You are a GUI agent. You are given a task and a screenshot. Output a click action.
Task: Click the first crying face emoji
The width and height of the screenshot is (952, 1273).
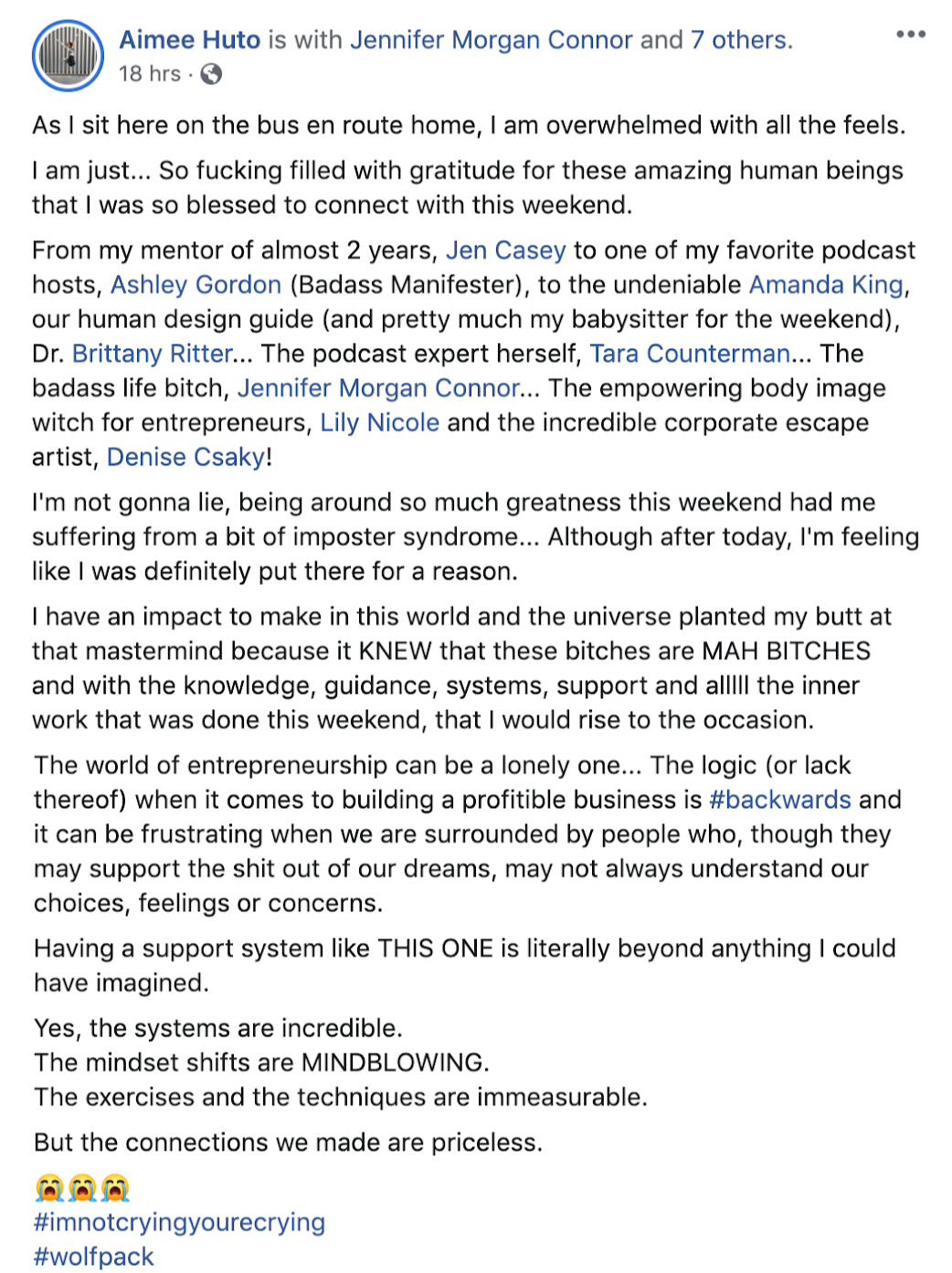point(48,1188)
